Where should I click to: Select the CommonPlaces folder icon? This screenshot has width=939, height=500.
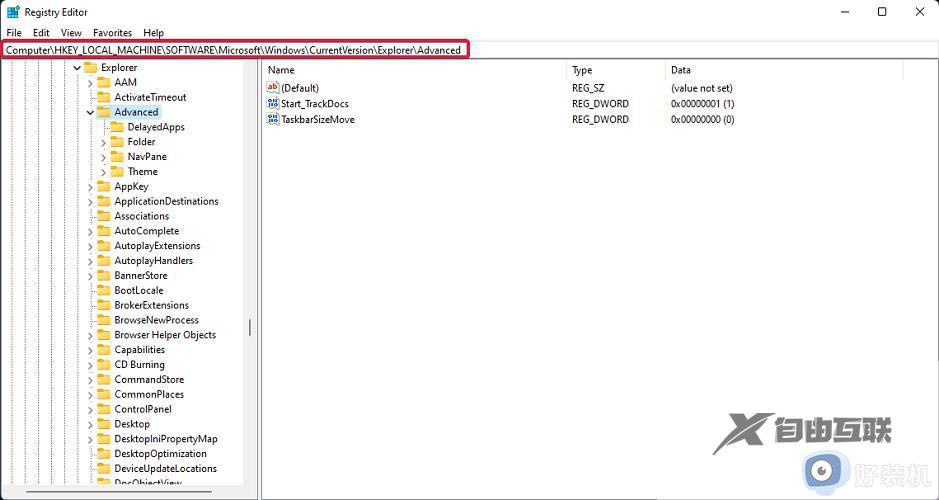point(104,395)
